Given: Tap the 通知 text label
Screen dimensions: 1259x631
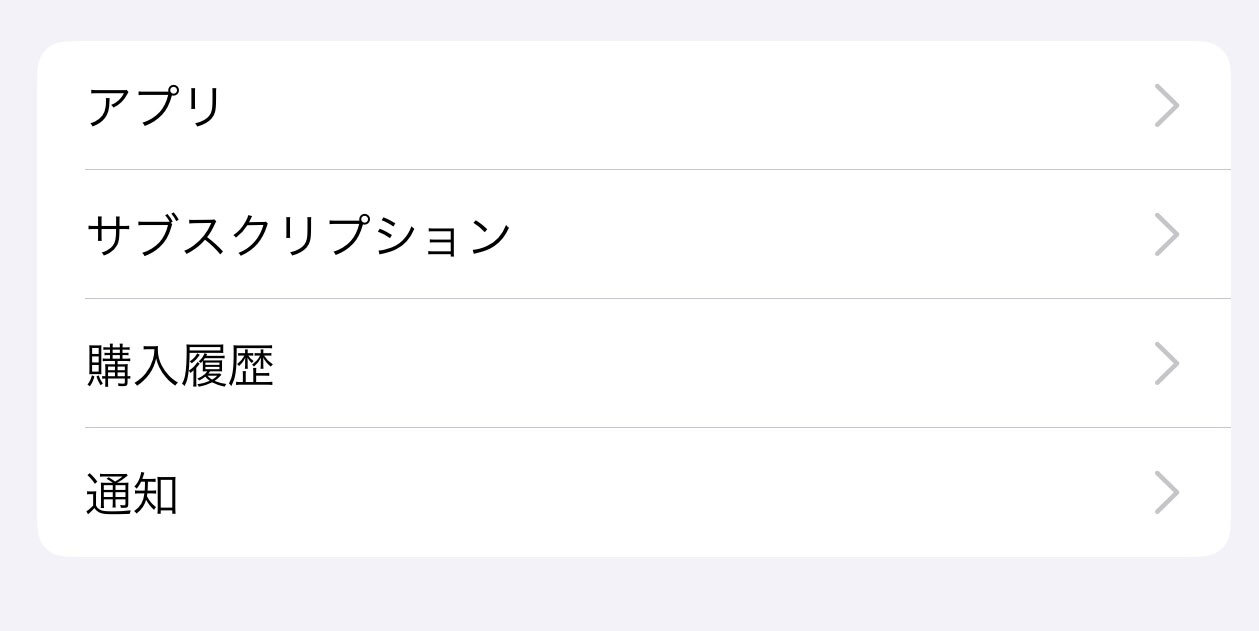Looking at the screenshot, I should (132, 494).
